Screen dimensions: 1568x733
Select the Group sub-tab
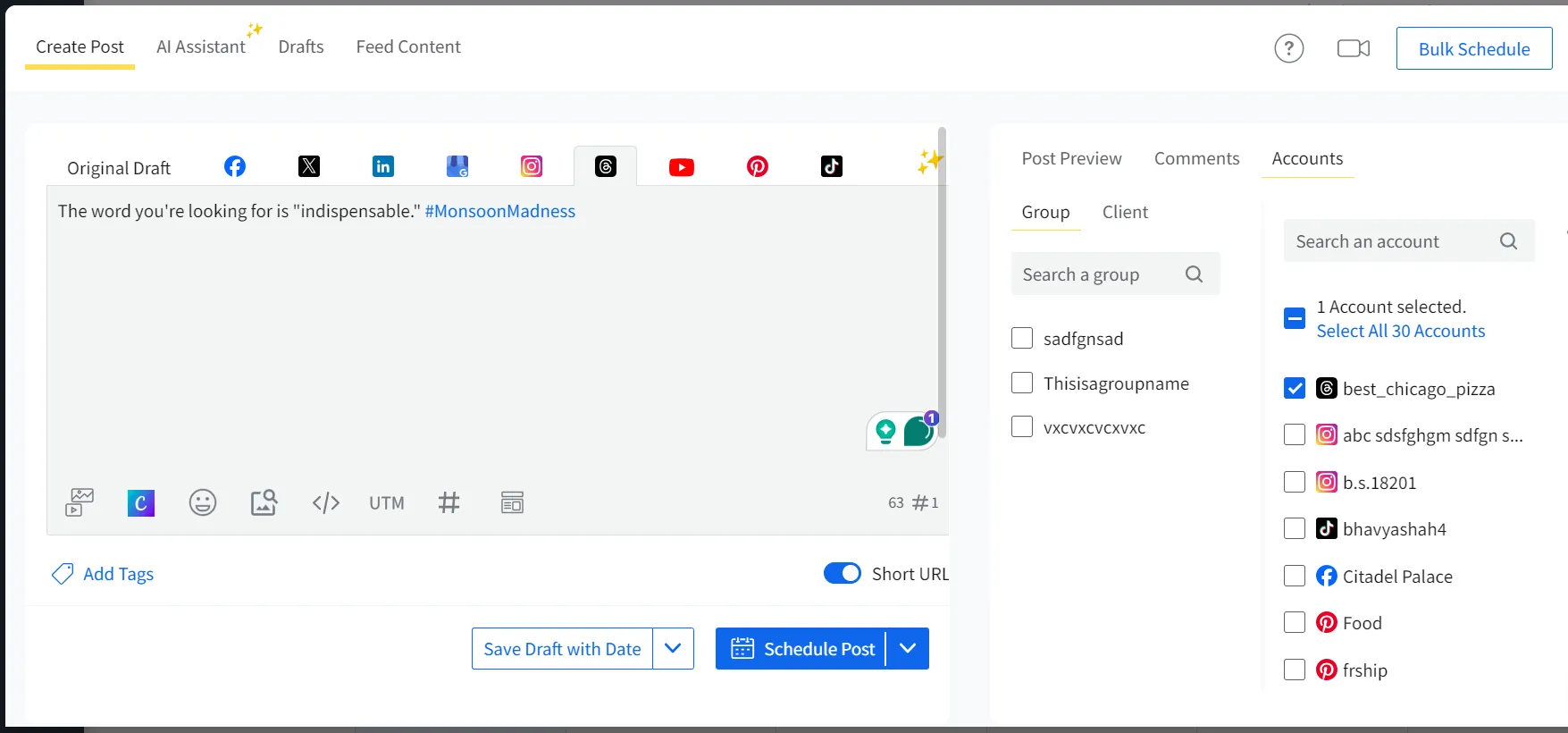pos(1045,213)
